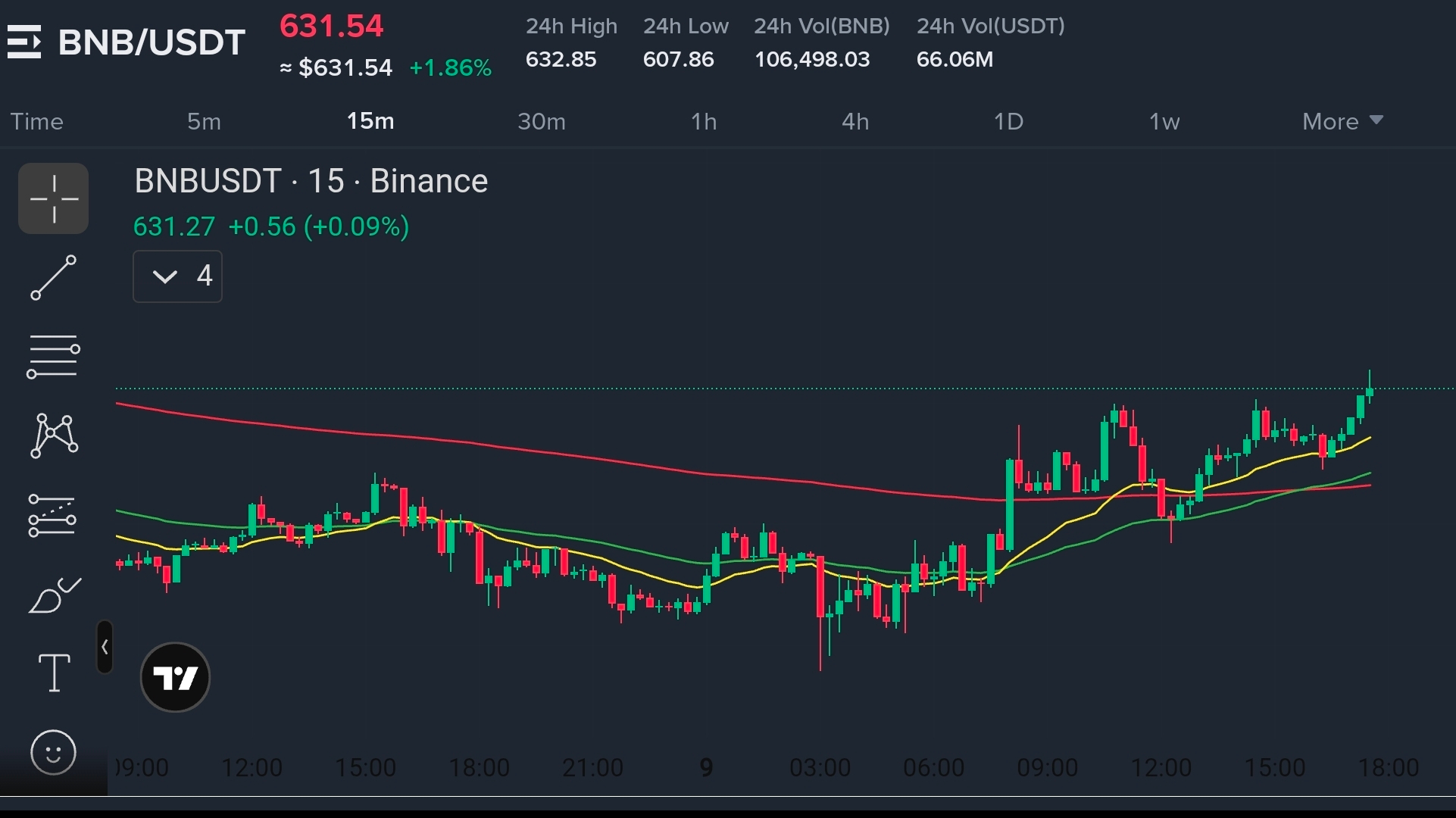The height and width of the screenshot is (818, 1456).
Task: Expand the 4 indicators legend dropdown
Action: 177,276
